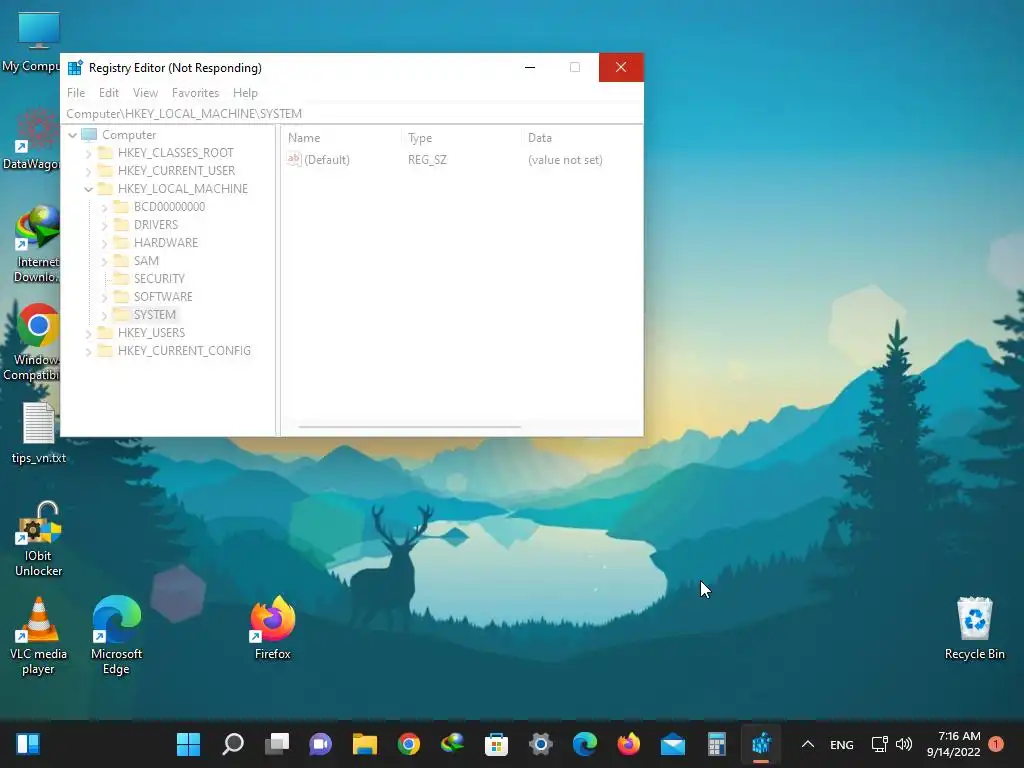Show hidden system tray icons
Image resolution: width=1024 pixels, height=768 pixels.
pos(808,744)
